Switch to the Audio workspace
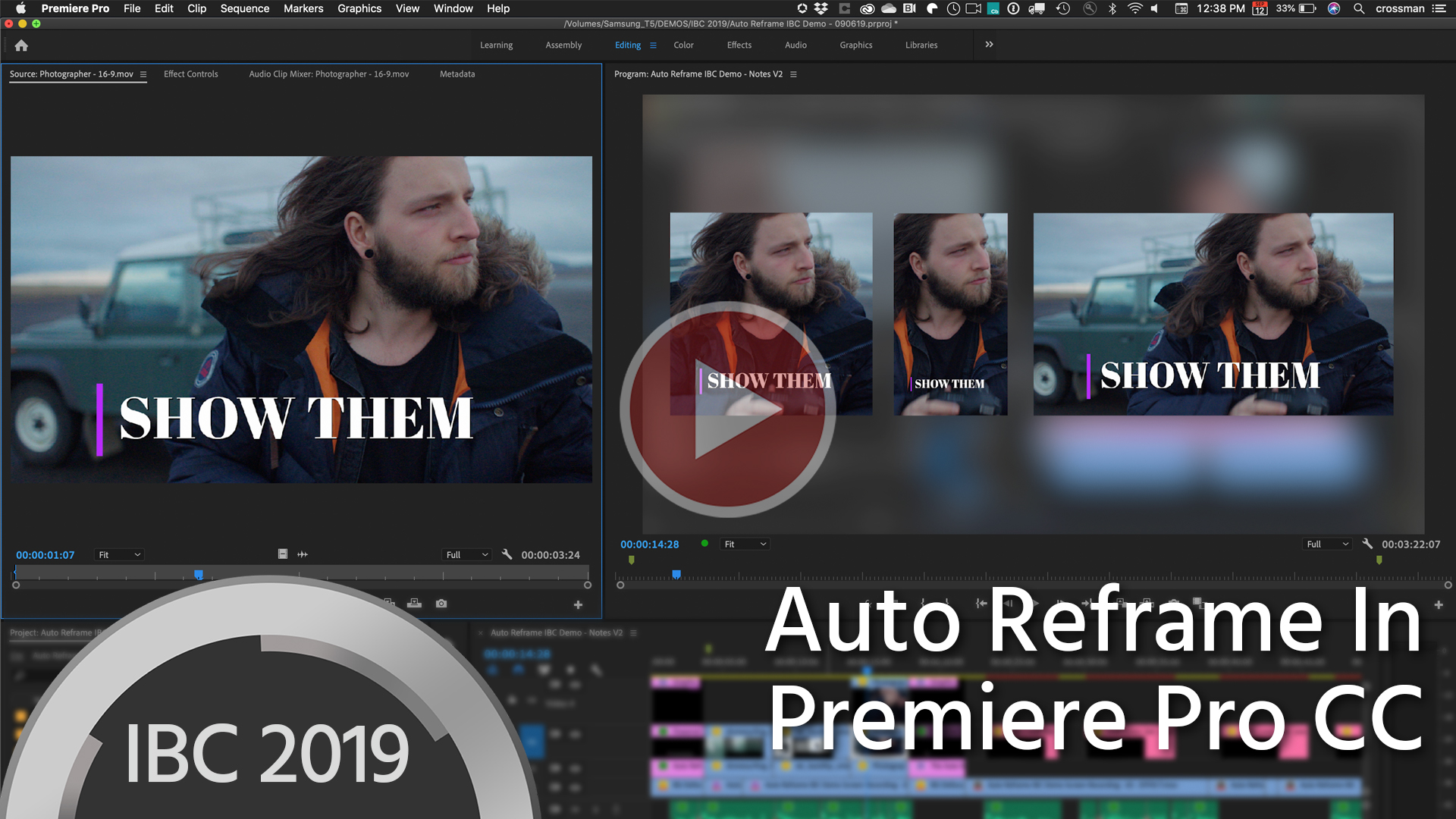The height and width of the screenshot is (819, 1456). [x=795, y=45]
